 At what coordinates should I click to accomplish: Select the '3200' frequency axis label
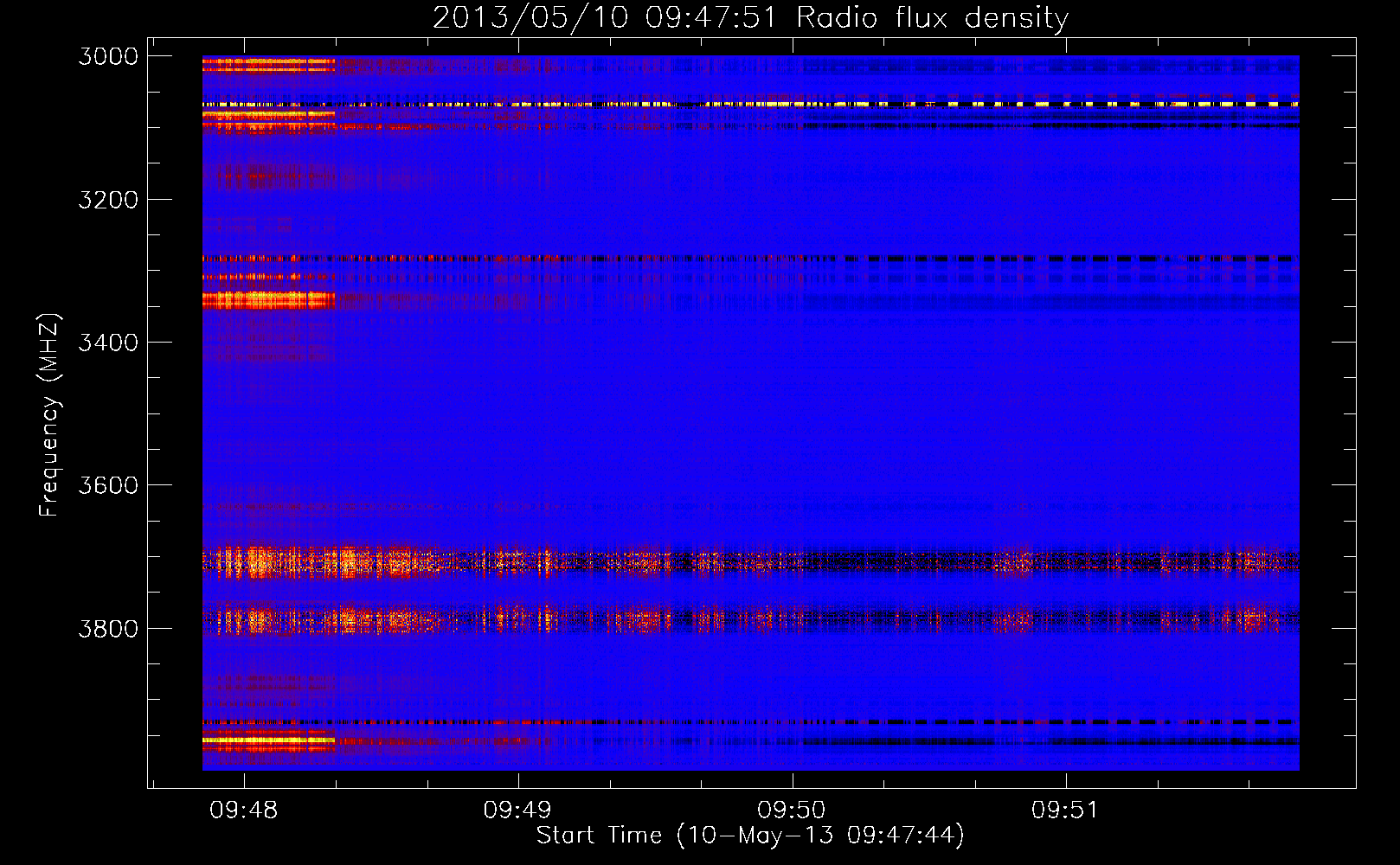point(108,200)
